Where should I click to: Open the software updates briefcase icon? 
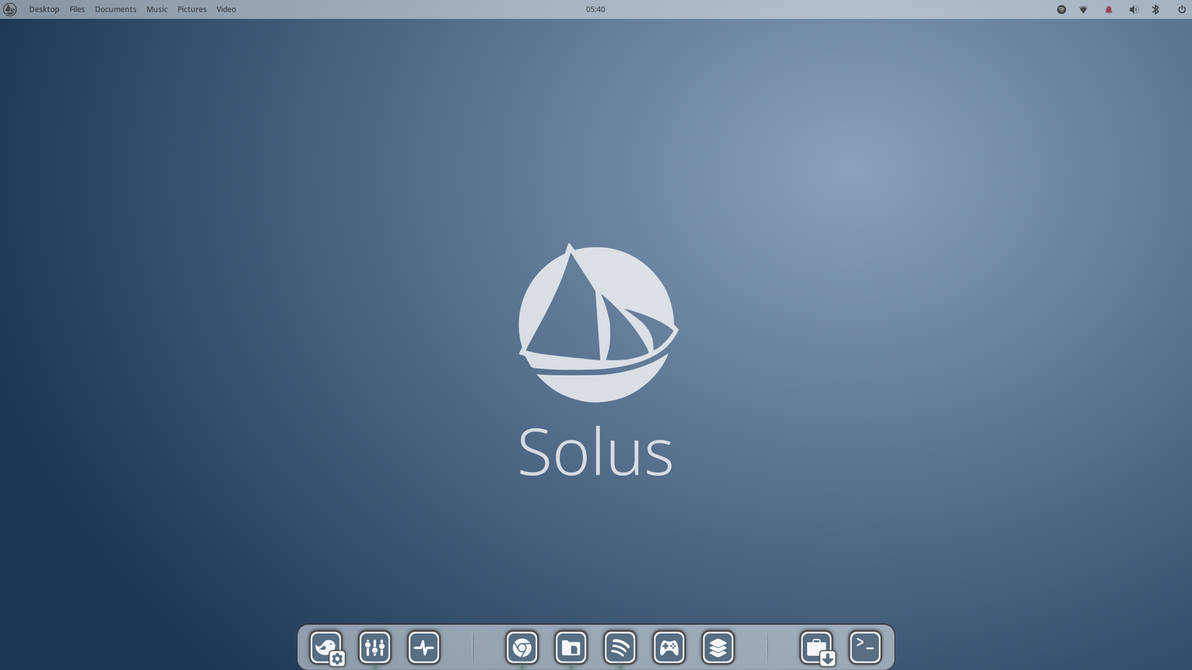point(816,647)
